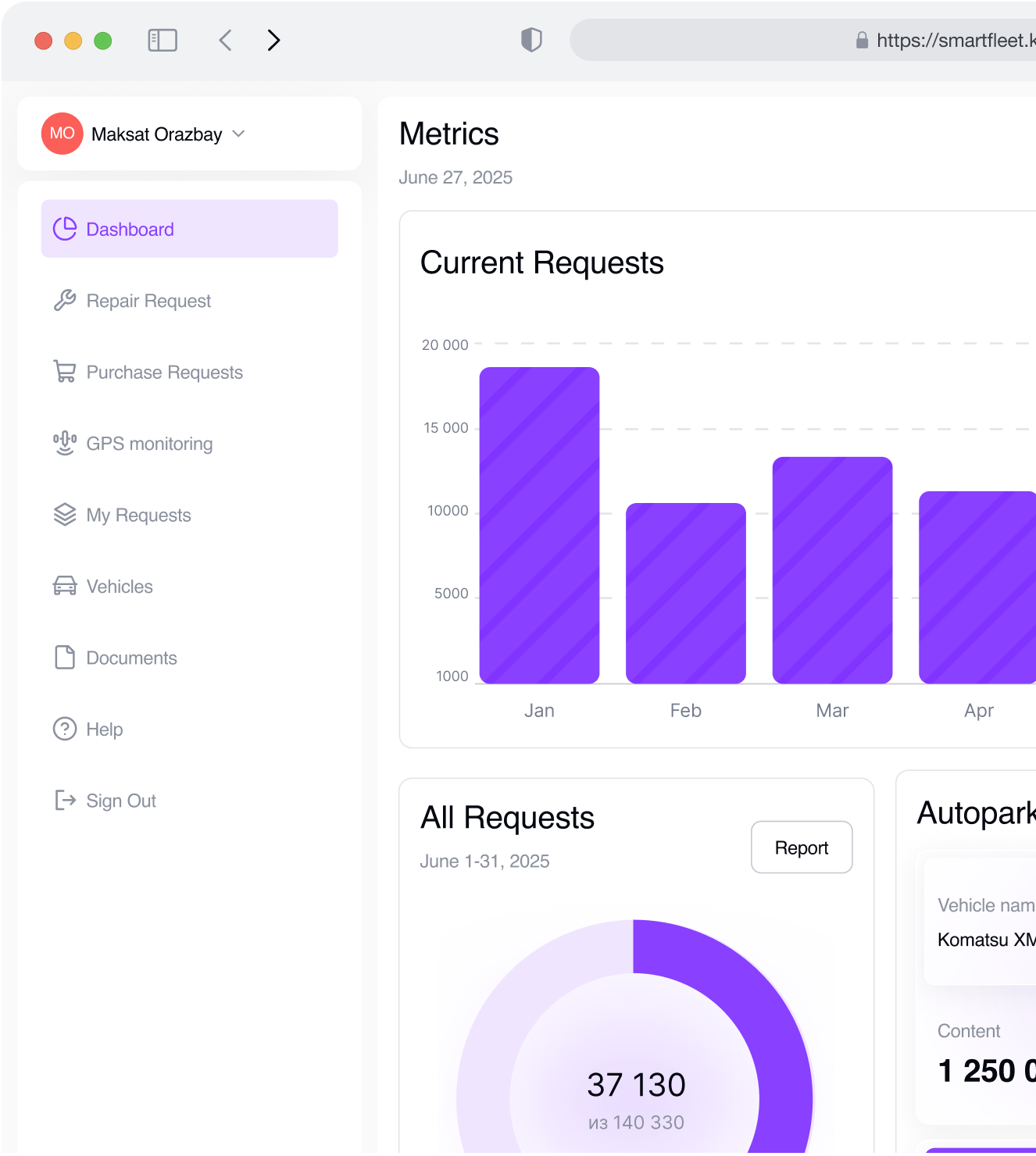Click the Komatsu vehicle name value
This screenshot has width=1036, height=1156.
click(987, 940)
